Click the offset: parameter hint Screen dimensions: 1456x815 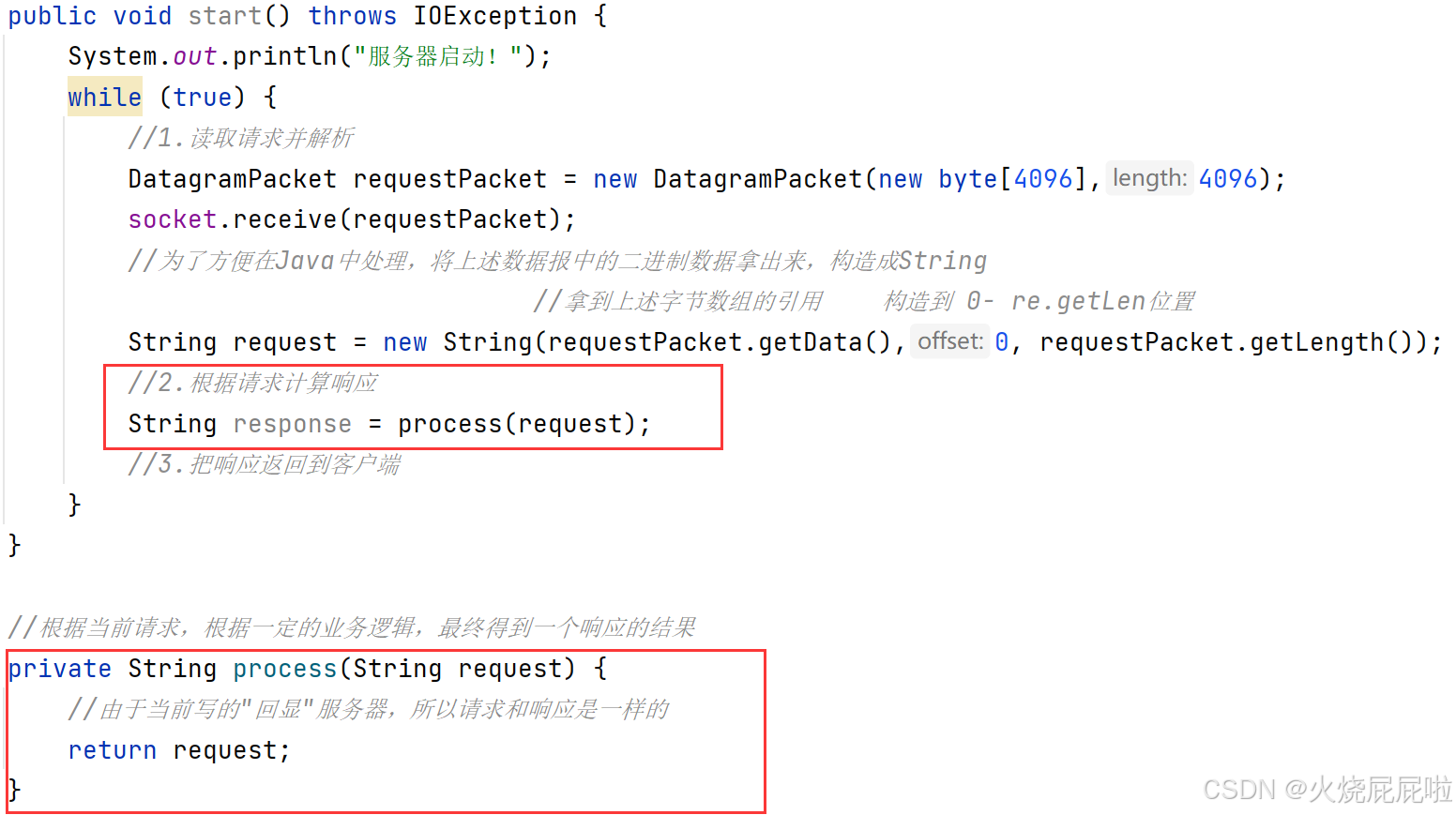coord(950,340)
